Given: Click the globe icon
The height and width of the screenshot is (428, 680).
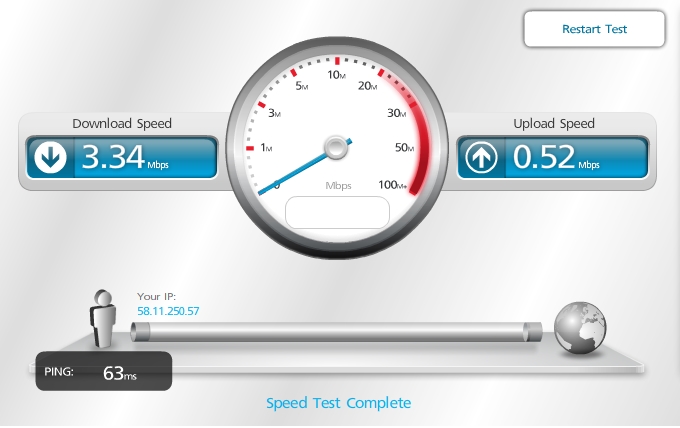Looking at the screenshot, I should [x=580, y=328].
